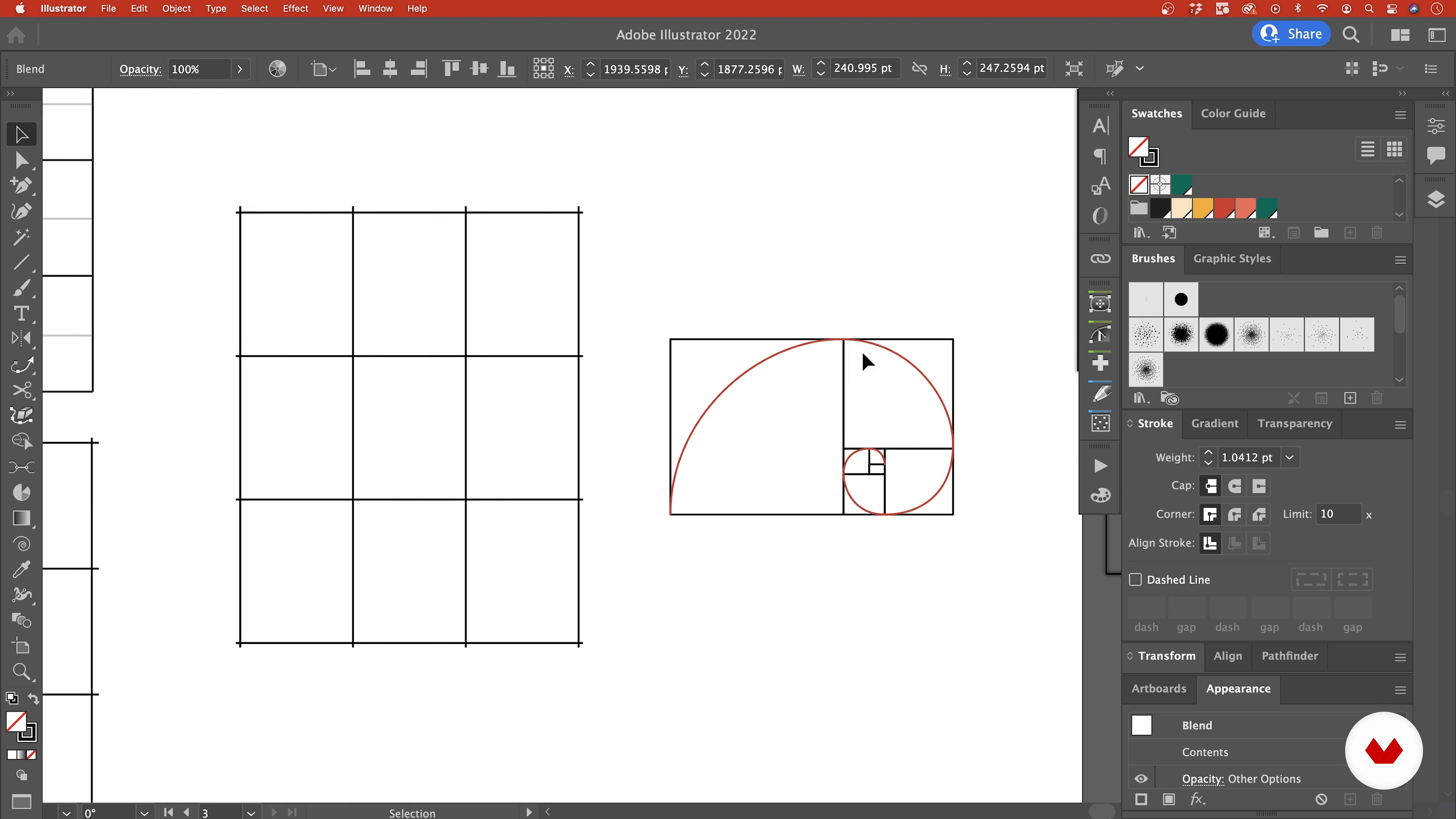Click Opacity: Other Options link
This screenshot has width=1456, height=819.
pos(1241,779)
